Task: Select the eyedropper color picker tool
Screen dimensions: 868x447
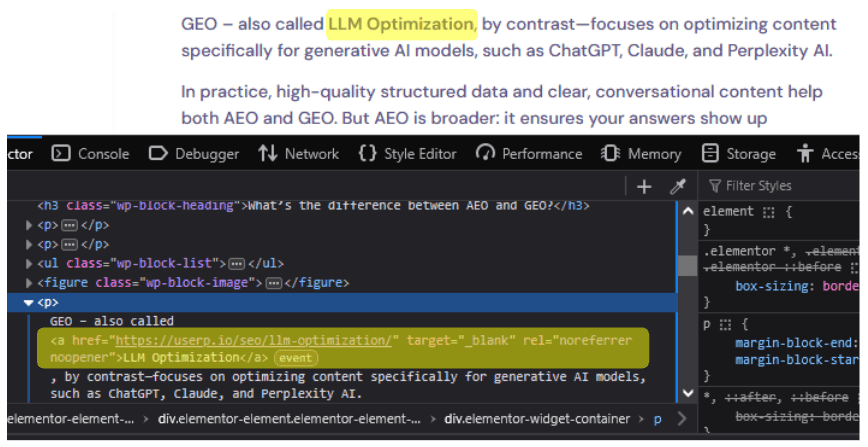Action: [677, 186]
